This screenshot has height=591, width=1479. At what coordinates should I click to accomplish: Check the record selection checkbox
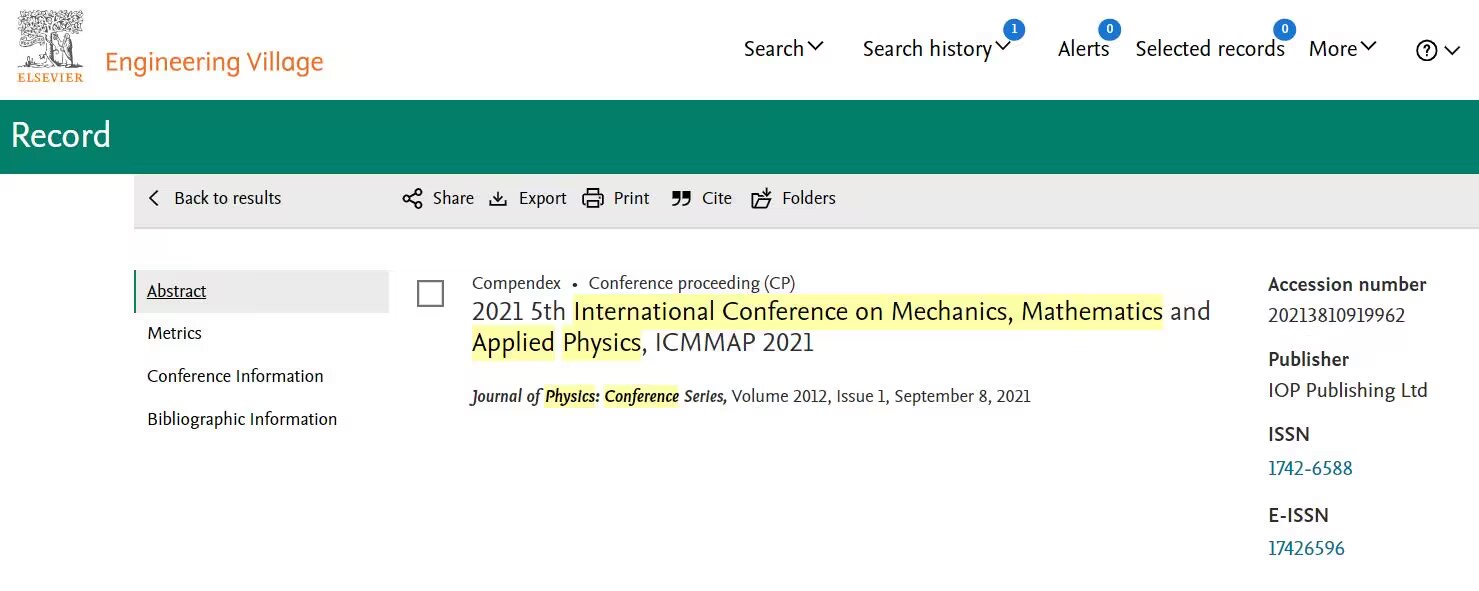pyautogui.click(x=430, y=293)
